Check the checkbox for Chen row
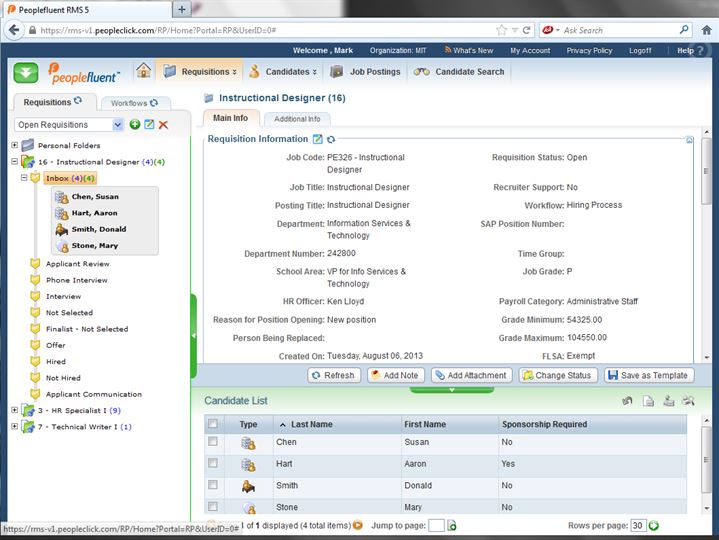 click(212, 441)
